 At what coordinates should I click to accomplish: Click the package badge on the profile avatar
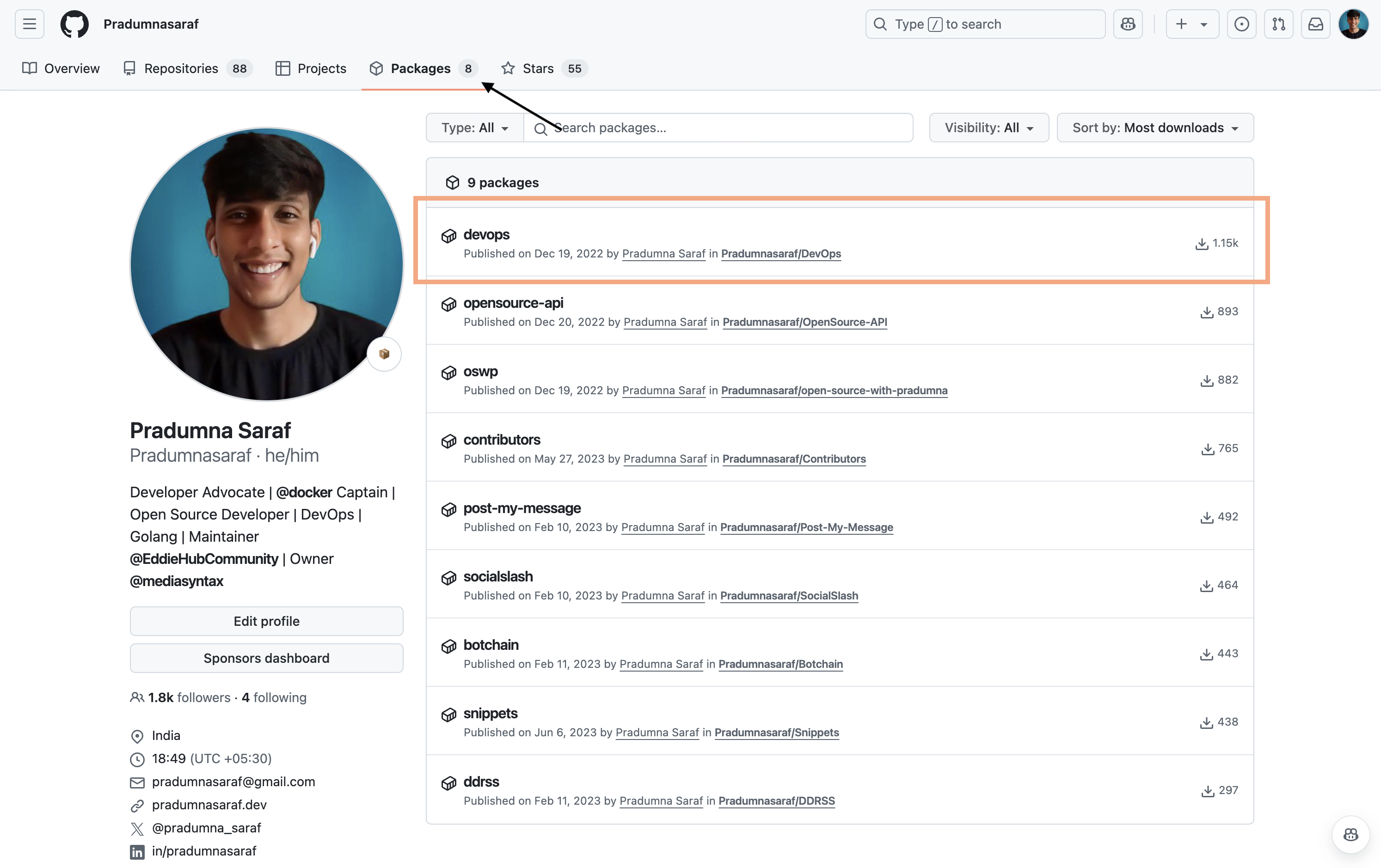tap(384, 354)
